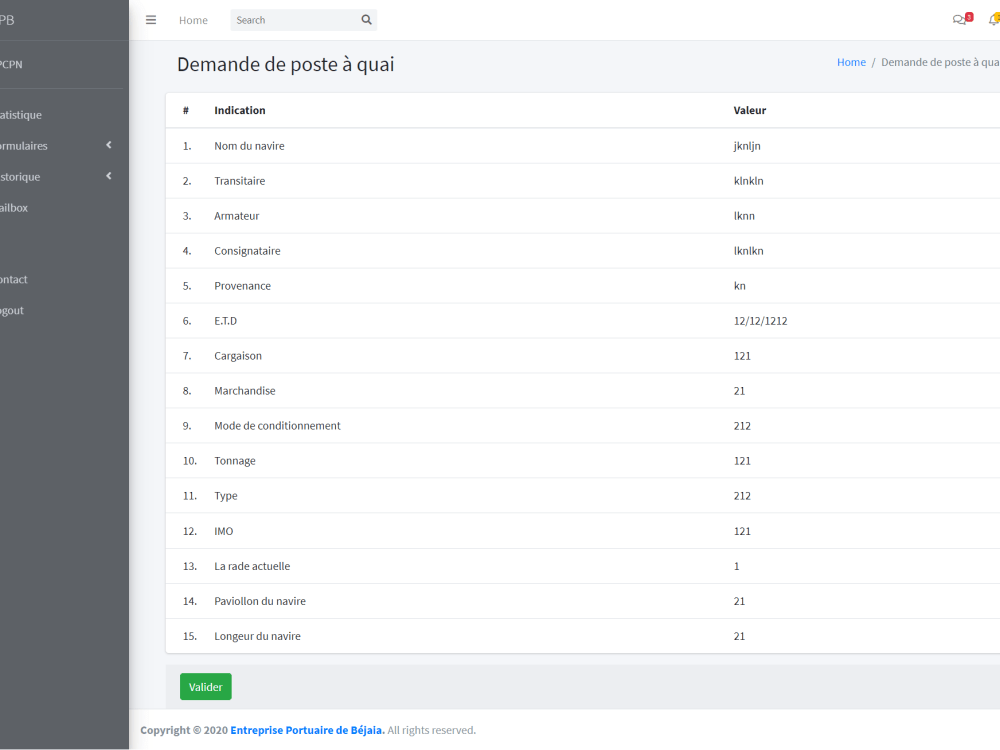Select the Armateur row label
1000x750 pixels.
pyautogui.click(x=237, y=216)
